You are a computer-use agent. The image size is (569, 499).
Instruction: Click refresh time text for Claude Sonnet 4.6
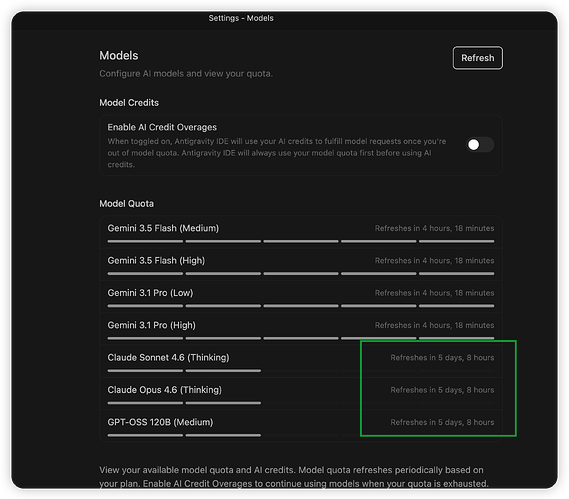tap(442, 357)
